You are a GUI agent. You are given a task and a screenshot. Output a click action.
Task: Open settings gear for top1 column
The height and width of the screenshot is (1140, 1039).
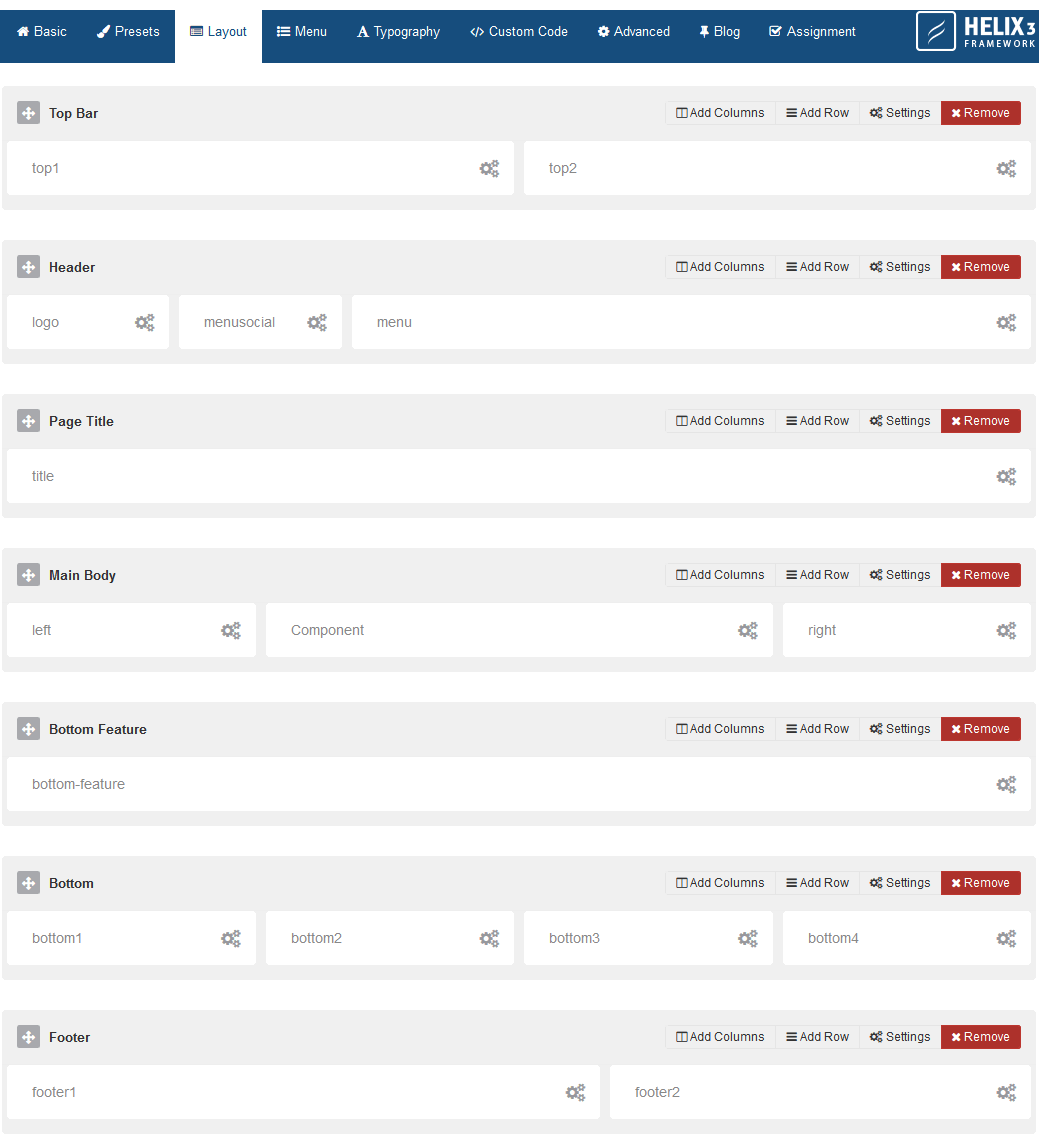coord(489,169)
